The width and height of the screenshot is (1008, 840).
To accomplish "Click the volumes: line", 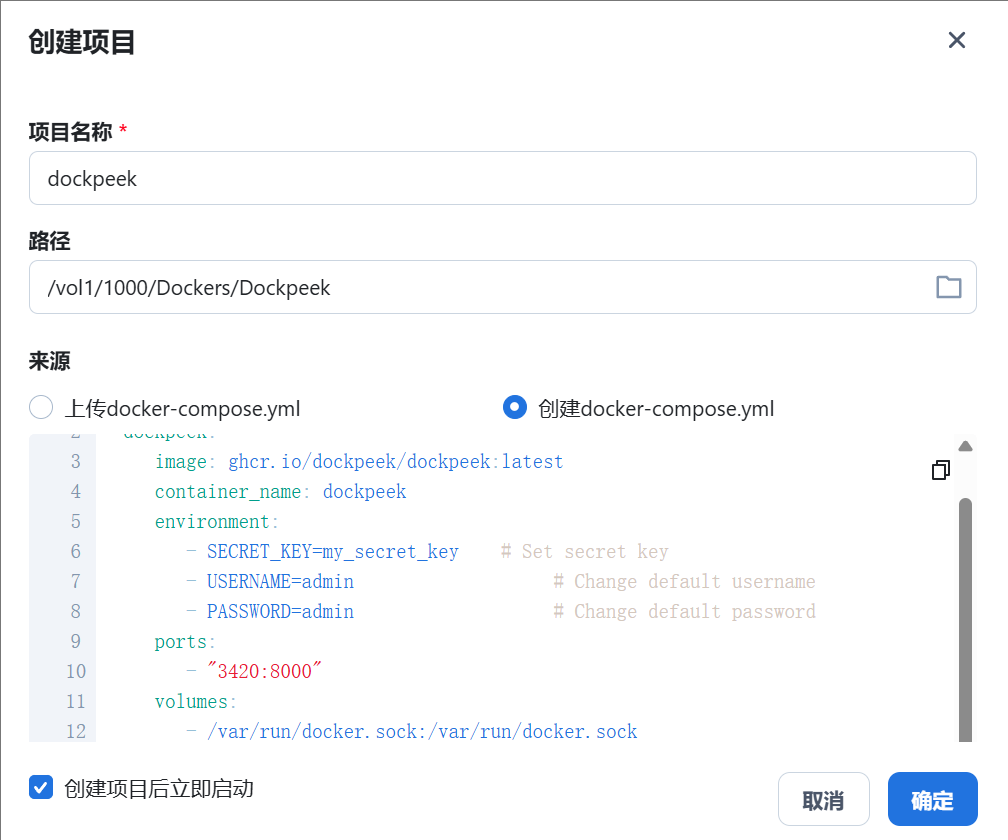I will [x=195, y=701].
